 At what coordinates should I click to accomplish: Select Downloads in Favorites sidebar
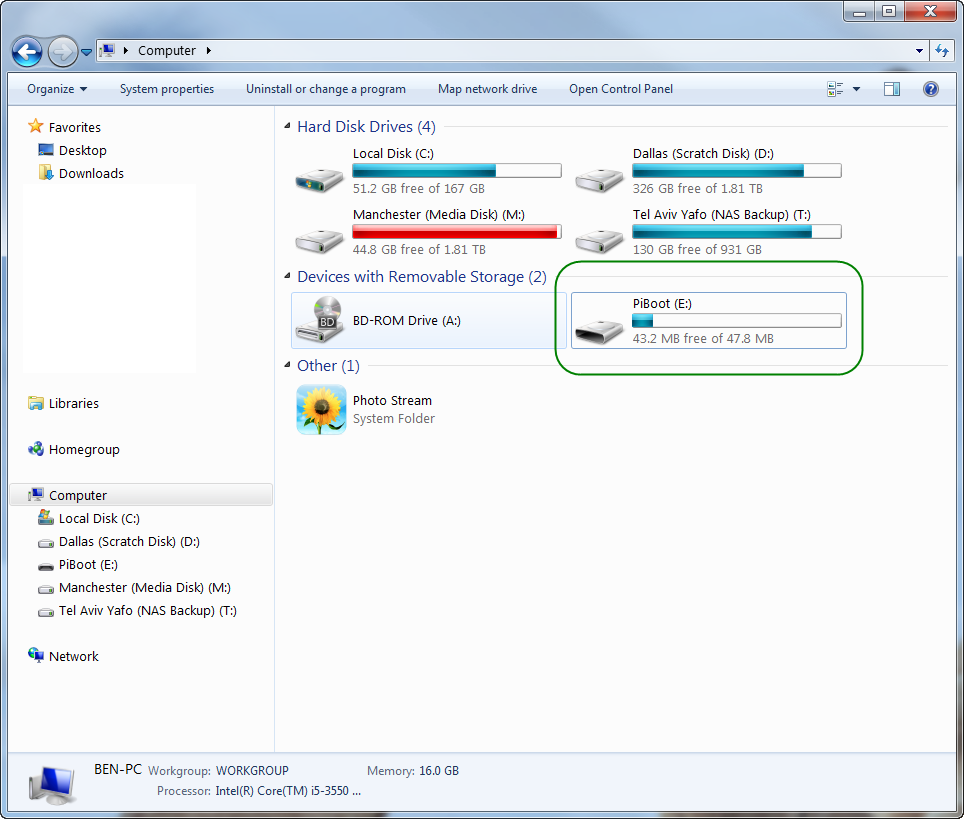tap(91, 173)
